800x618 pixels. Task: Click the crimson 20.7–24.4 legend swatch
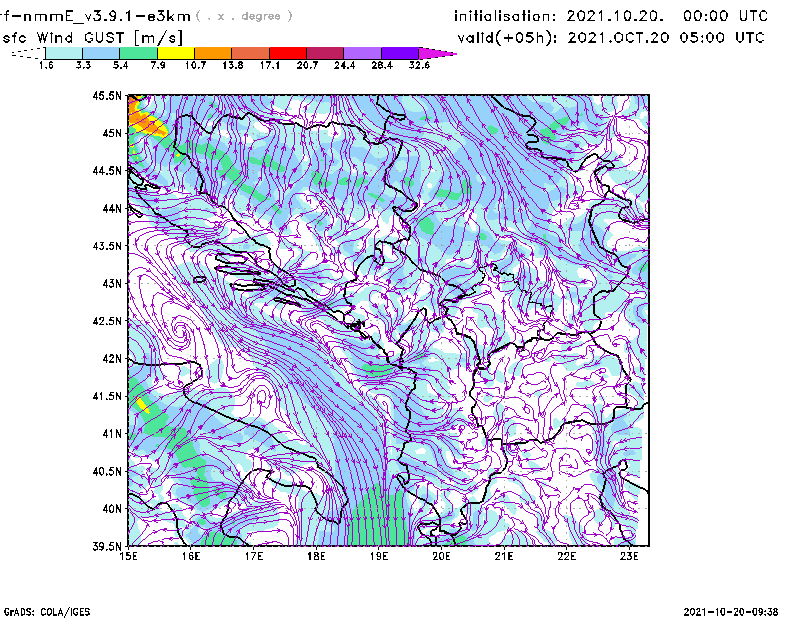click(x=325, y=53)
